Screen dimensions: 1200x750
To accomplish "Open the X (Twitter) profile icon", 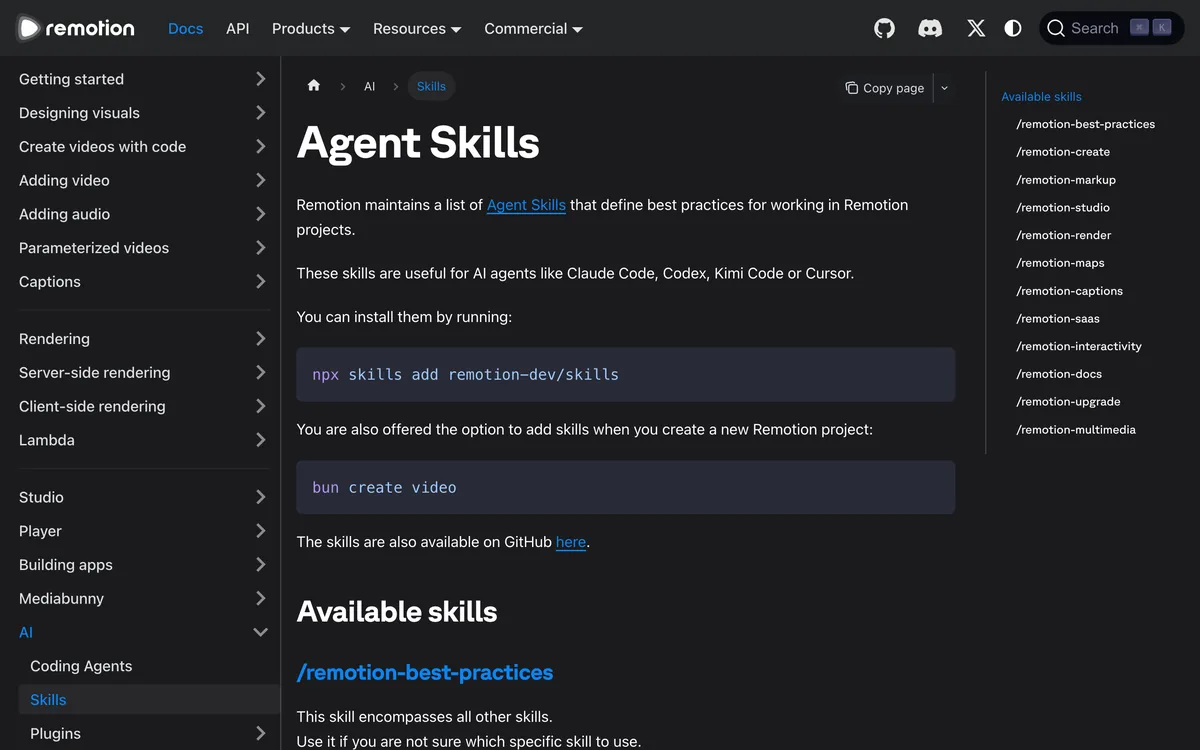I will coord(976,28).
